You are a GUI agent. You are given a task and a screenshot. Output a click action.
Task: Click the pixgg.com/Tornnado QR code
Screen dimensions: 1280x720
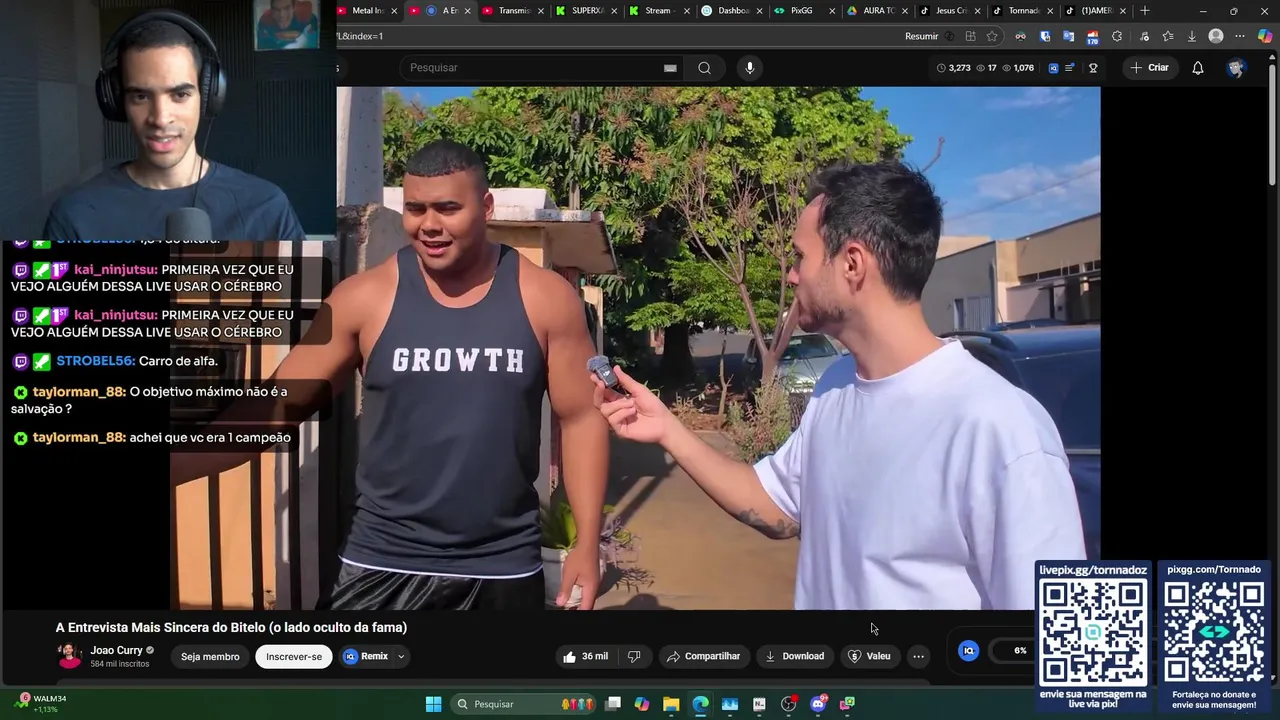click(1213, 633)
